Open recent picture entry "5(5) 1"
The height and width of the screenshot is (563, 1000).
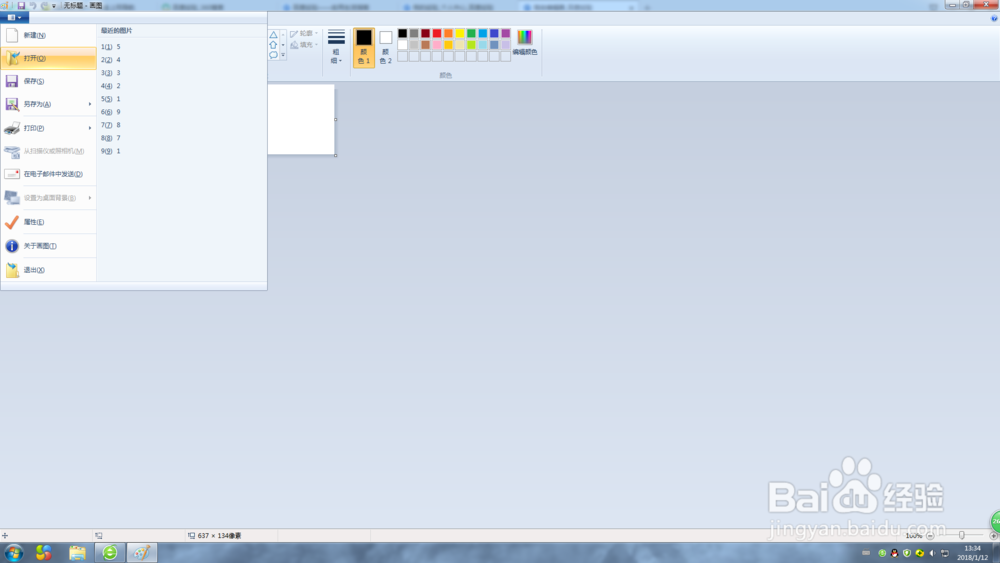pyautogui.click(x=182, y=99)
